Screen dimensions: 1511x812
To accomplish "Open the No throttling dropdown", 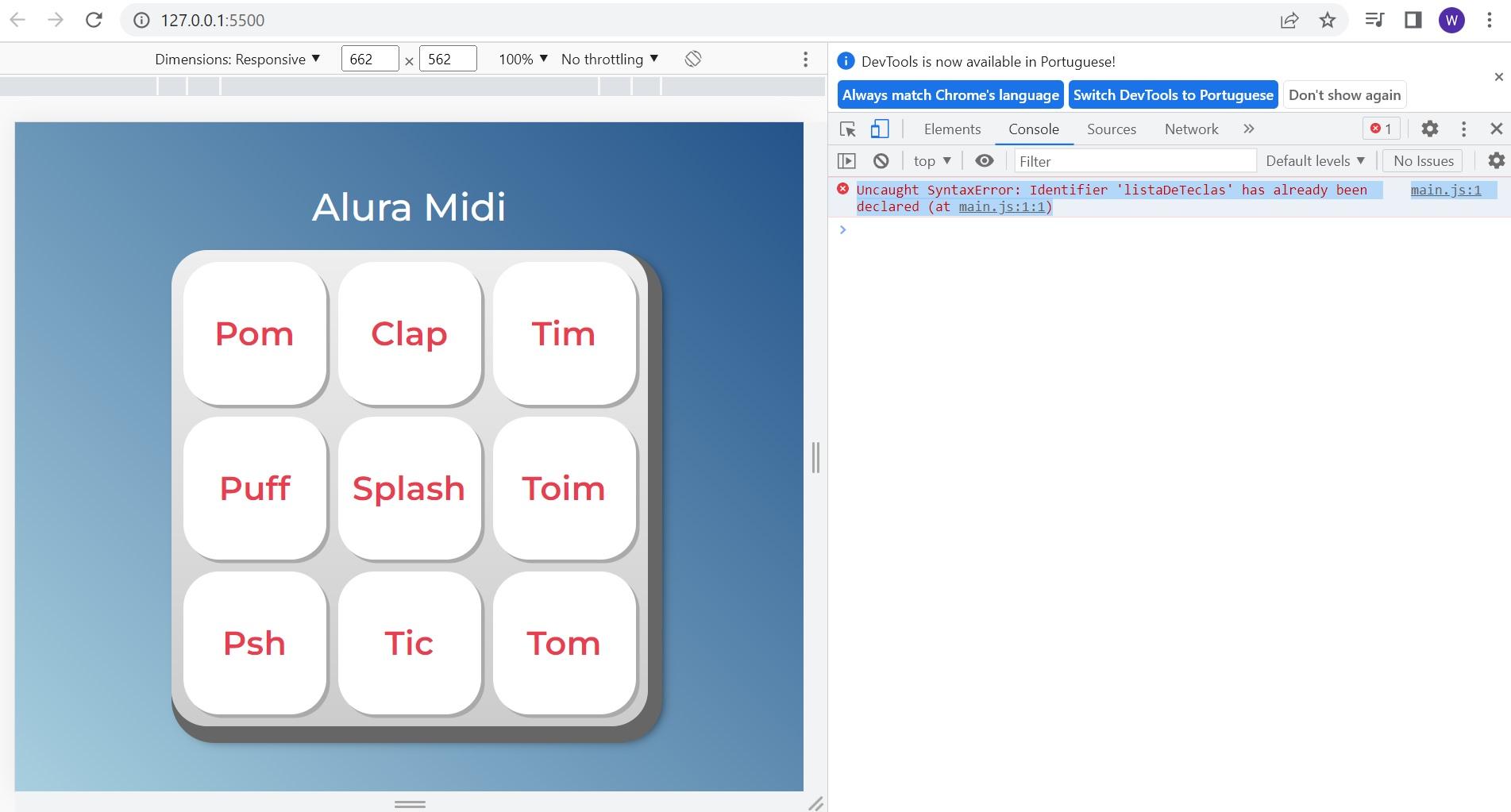I will click(610, 60).
